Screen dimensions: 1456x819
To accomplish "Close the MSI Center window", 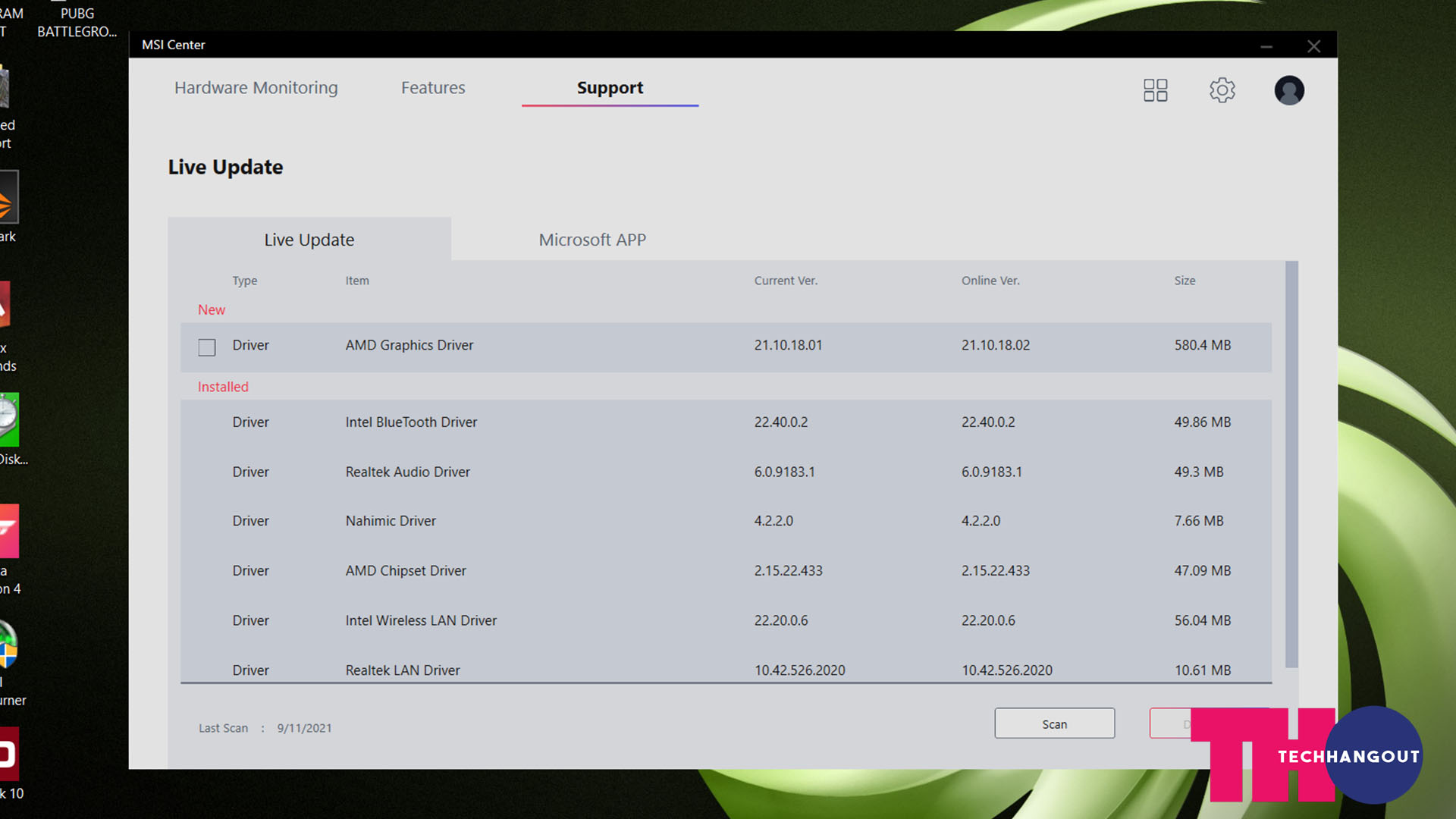I will [1314, 45].
